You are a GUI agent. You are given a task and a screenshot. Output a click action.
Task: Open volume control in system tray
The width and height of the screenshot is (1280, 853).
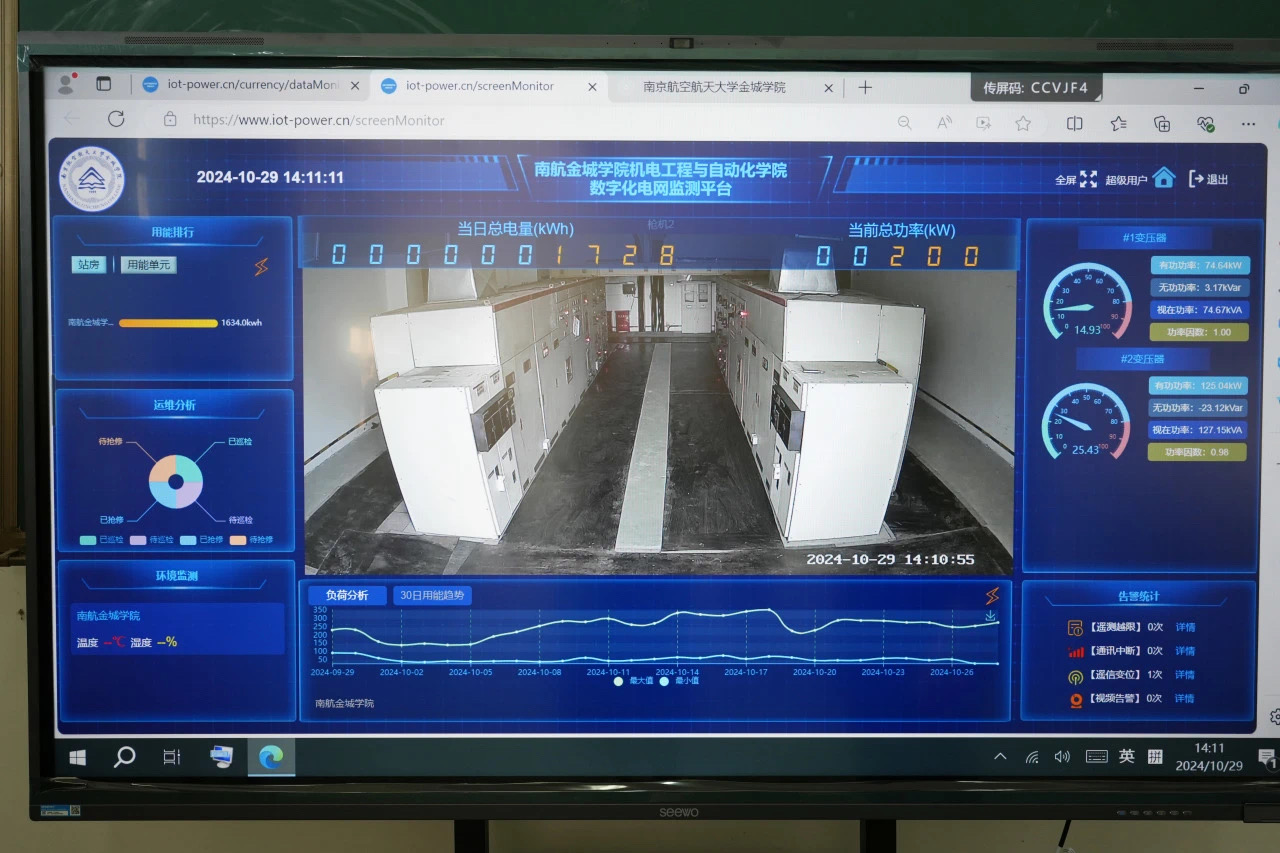click(x=1061, y=757)
